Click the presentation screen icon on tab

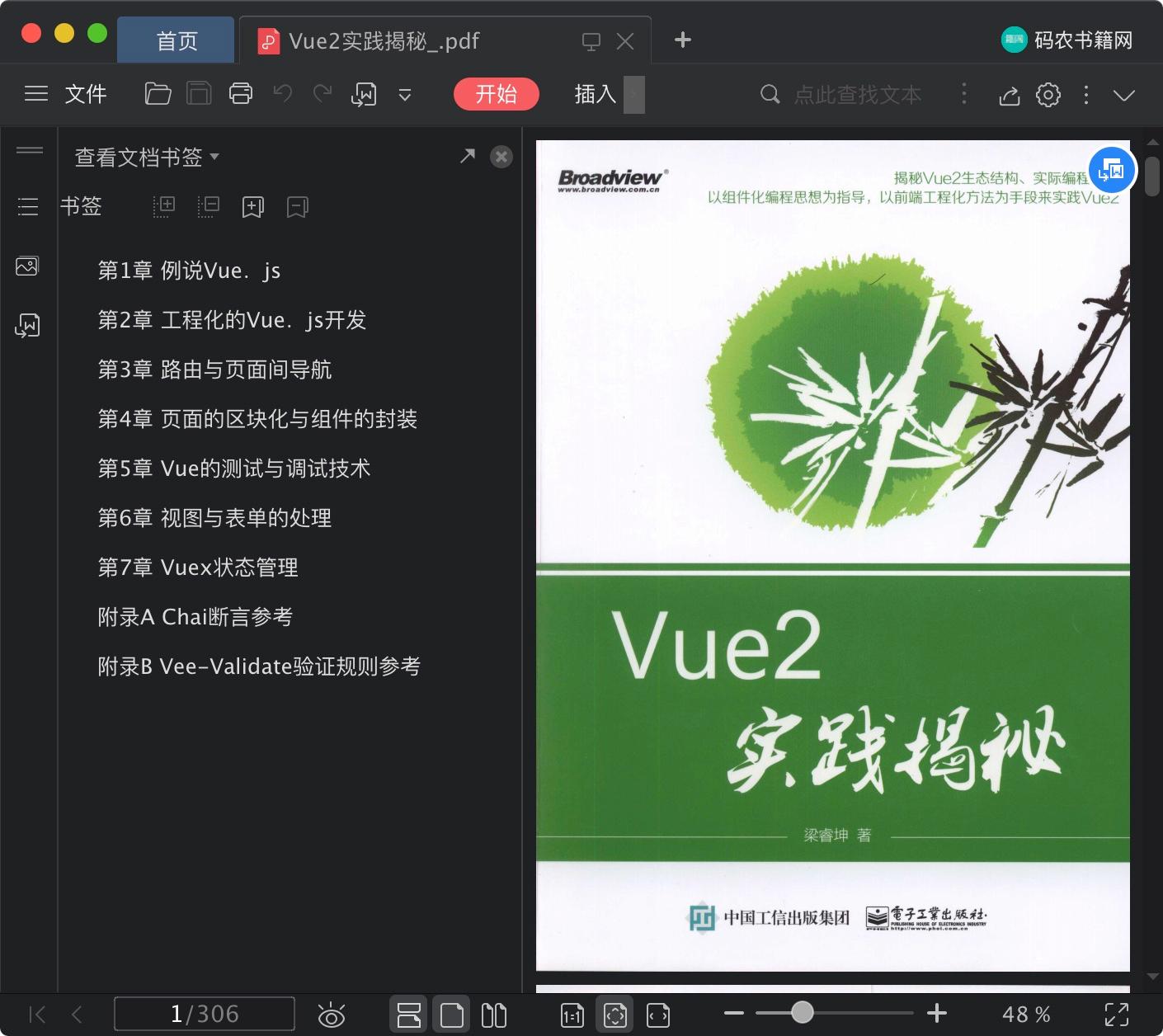[x=591, y=42]
